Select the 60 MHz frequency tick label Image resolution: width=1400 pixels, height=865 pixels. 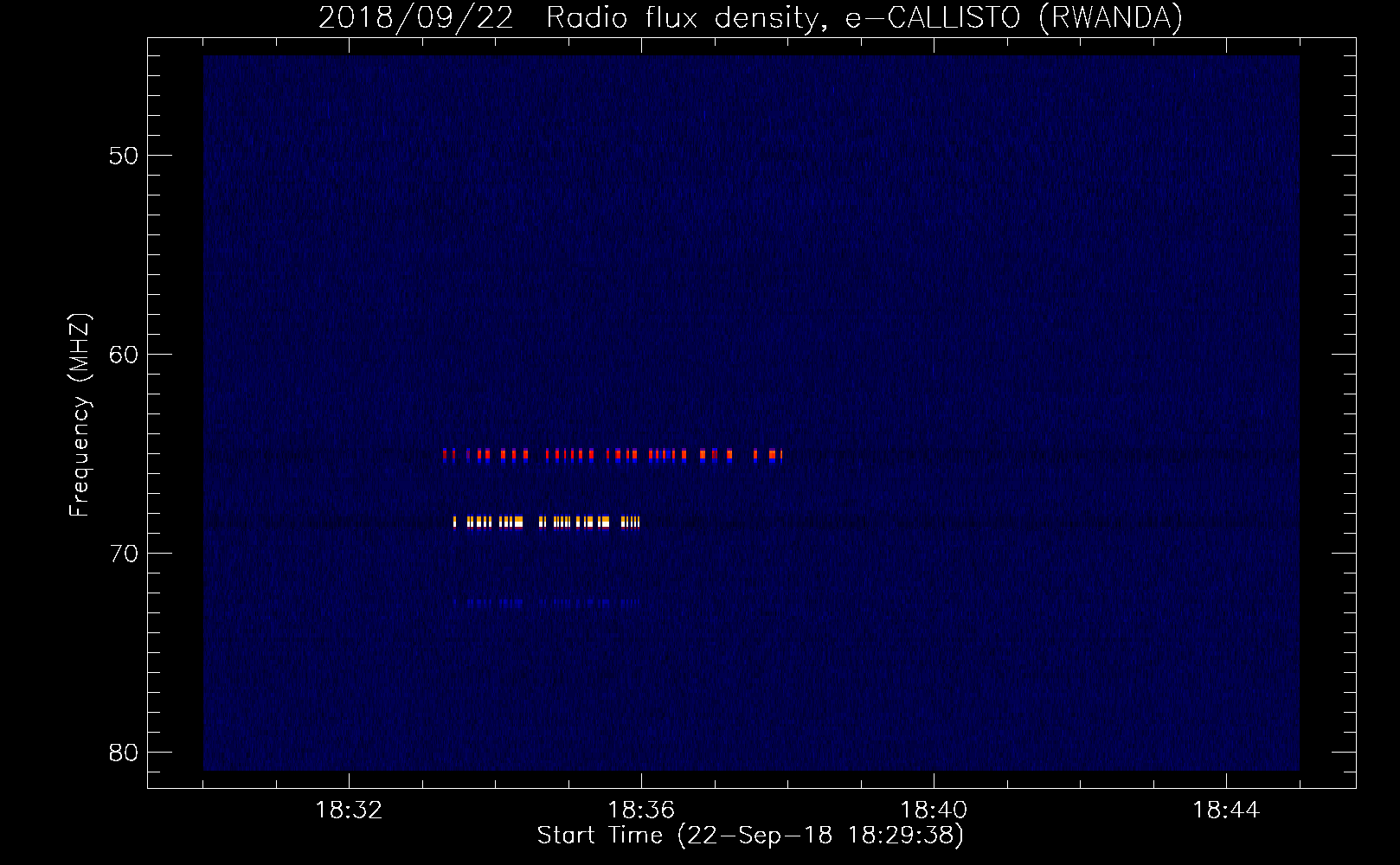click(124, 355)
